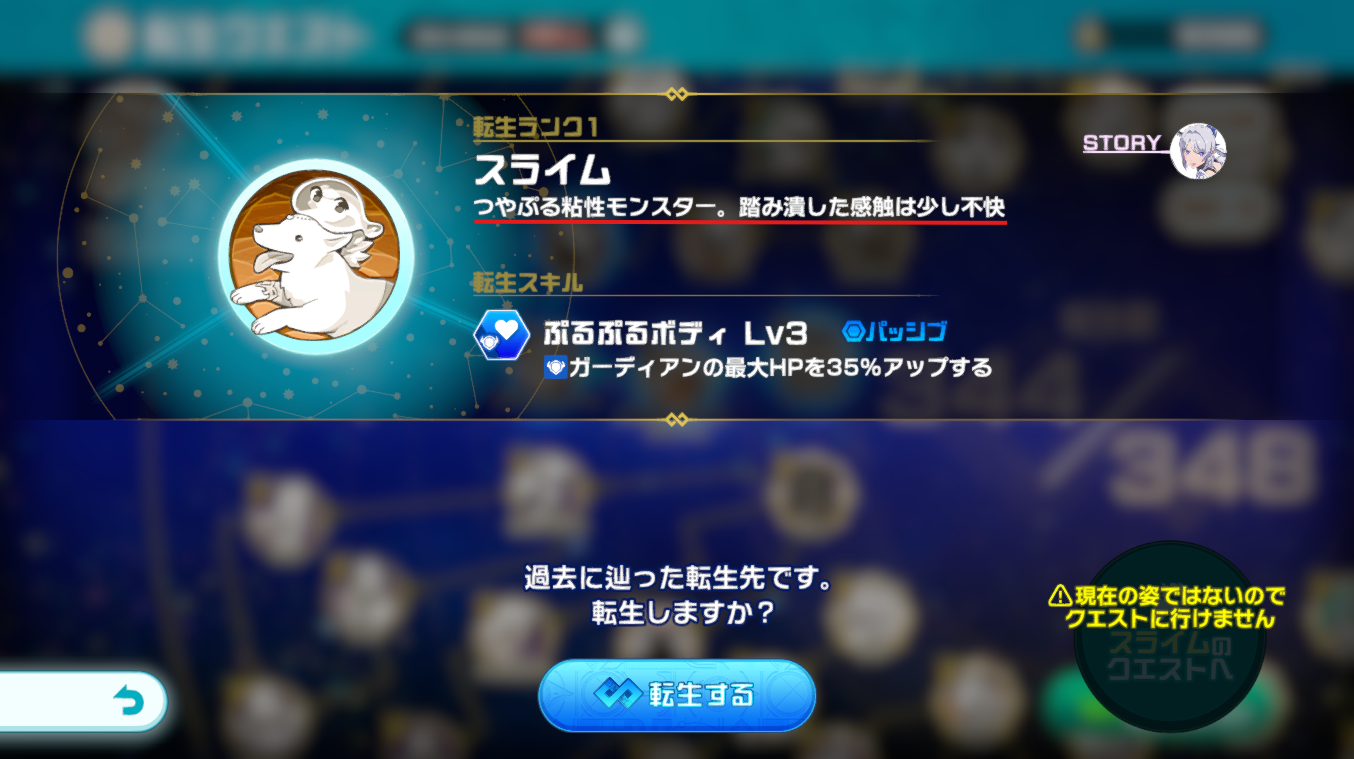Click the パッシブ passive tag
This screenshot has height=759, width=1354.
click(894, 331)
